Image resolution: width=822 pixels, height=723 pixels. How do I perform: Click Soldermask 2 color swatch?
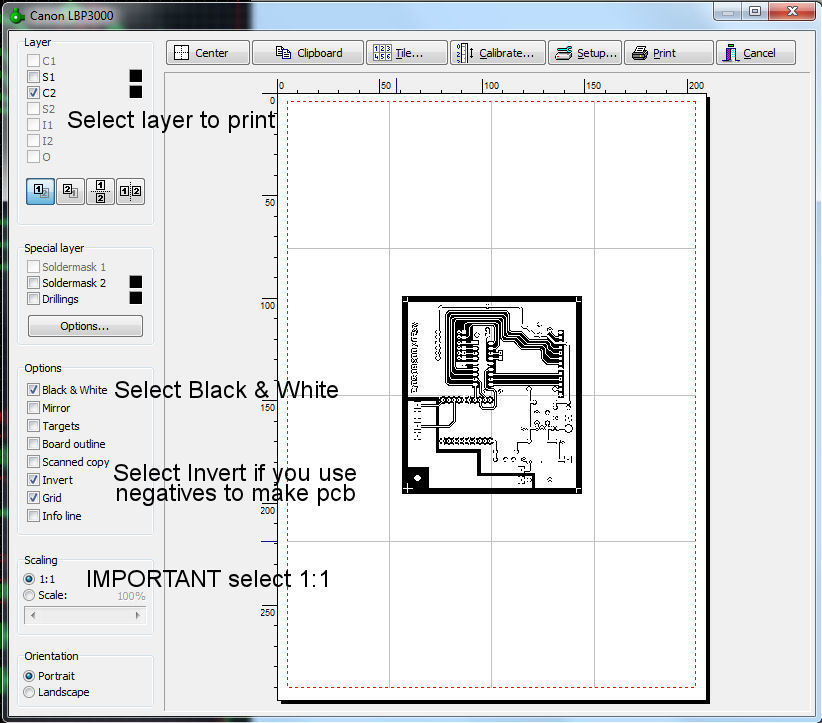pos(136,282)
